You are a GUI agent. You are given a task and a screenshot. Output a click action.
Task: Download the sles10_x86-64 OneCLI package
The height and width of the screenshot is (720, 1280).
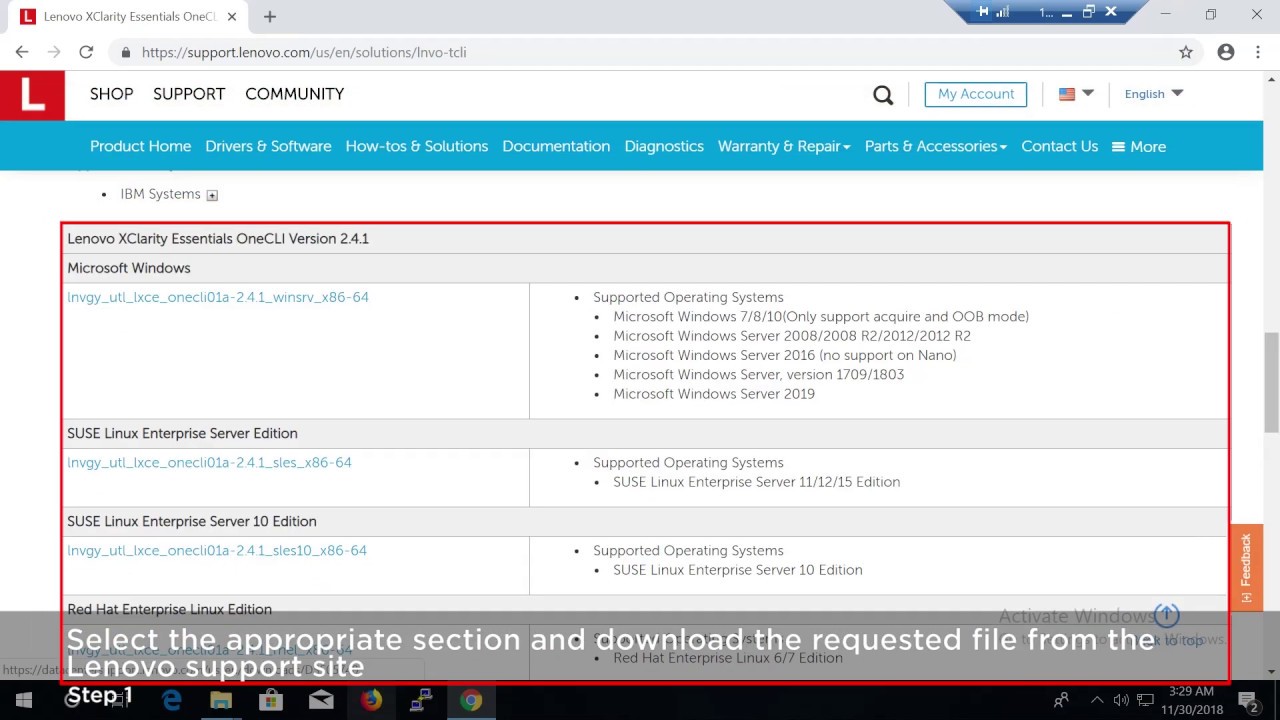click(217, 550)
